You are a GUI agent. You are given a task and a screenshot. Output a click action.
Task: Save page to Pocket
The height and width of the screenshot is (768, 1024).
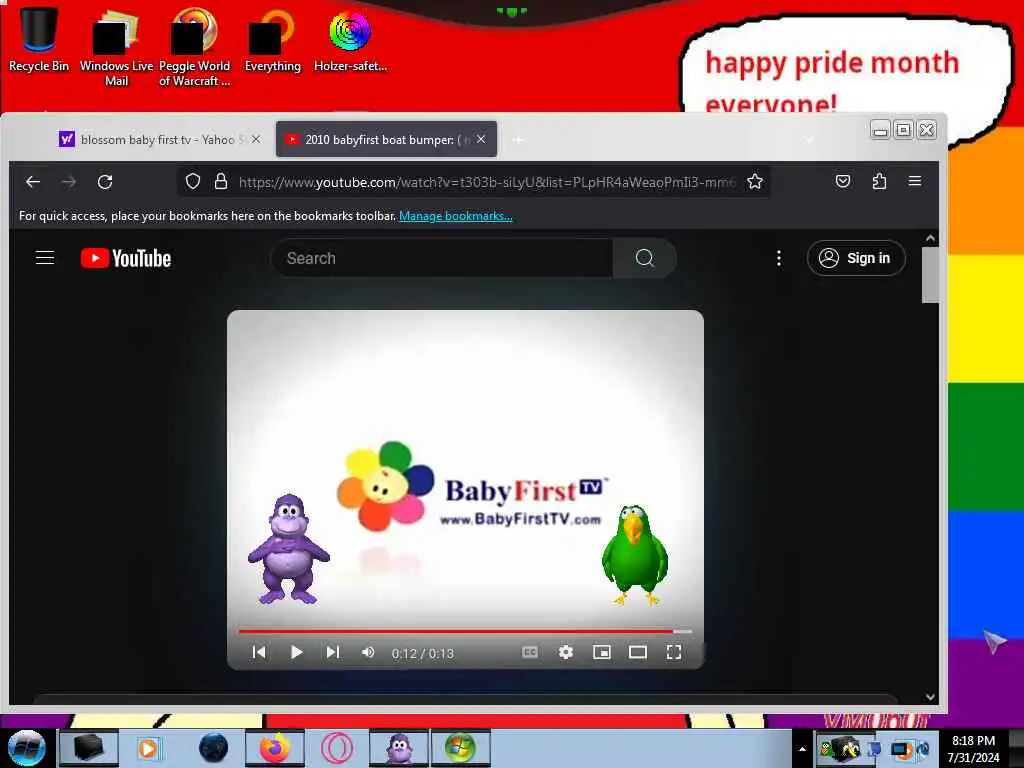tap(843, 182)
